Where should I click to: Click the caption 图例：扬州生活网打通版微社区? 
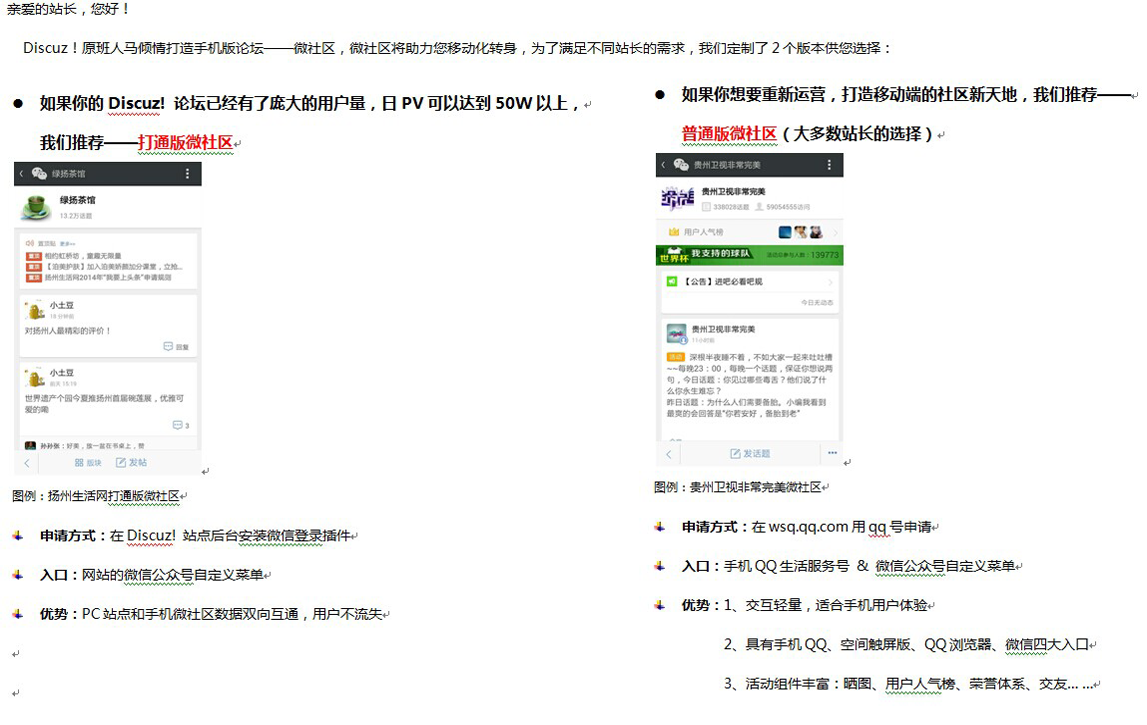(96, 496)
